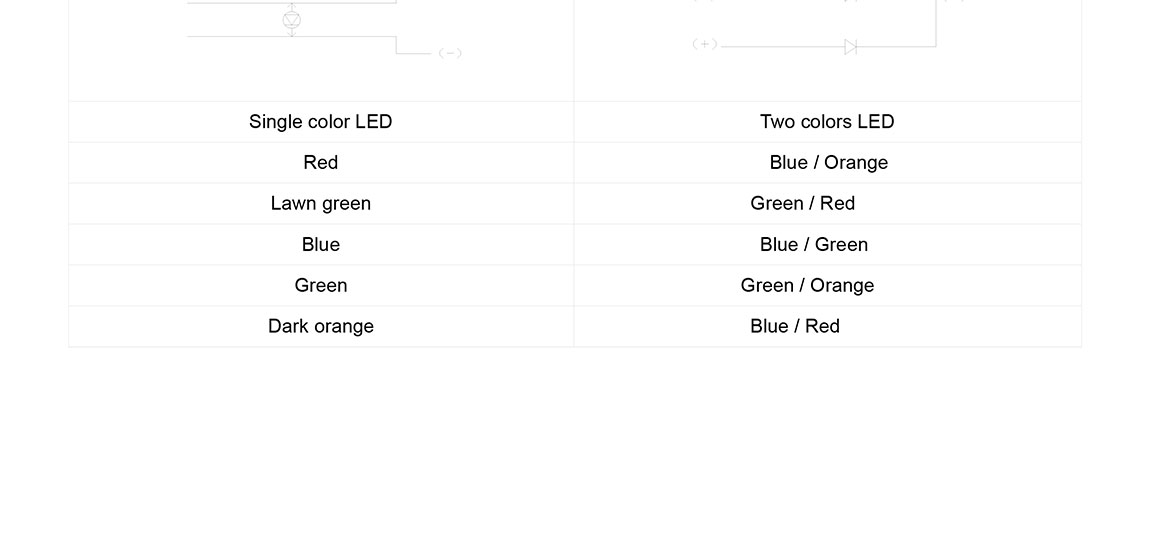Select the "Two colors LED" header cell

827,122
